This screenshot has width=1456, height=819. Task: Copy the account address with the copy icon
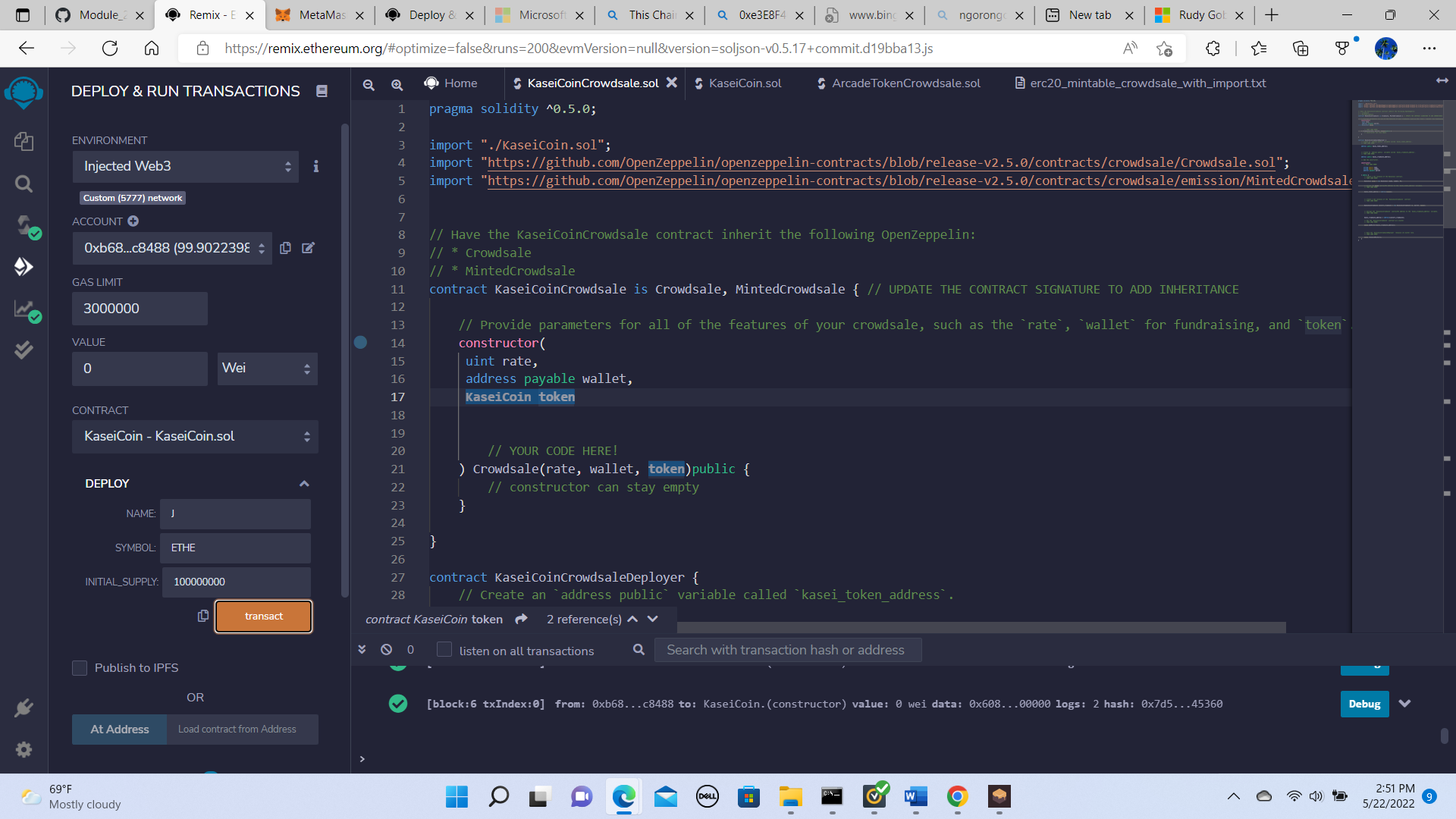[x=286, y=248]
